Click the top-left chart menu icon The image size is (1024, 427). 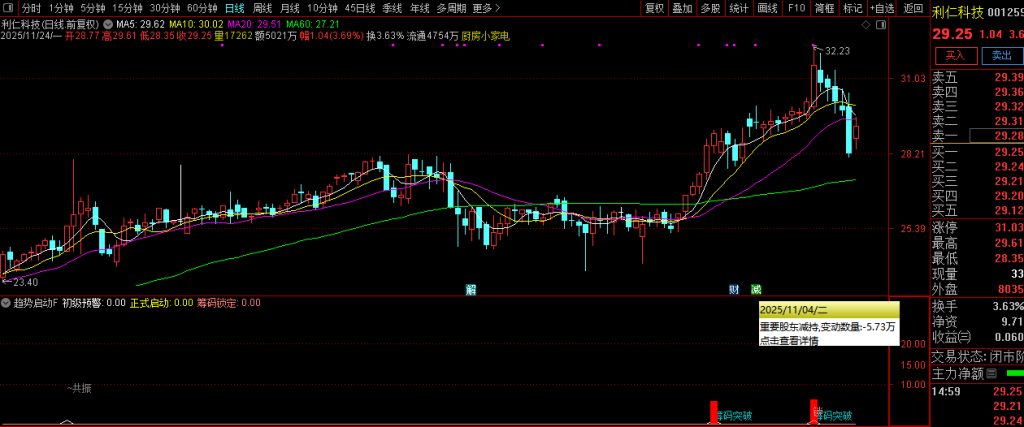click(8, 8)
